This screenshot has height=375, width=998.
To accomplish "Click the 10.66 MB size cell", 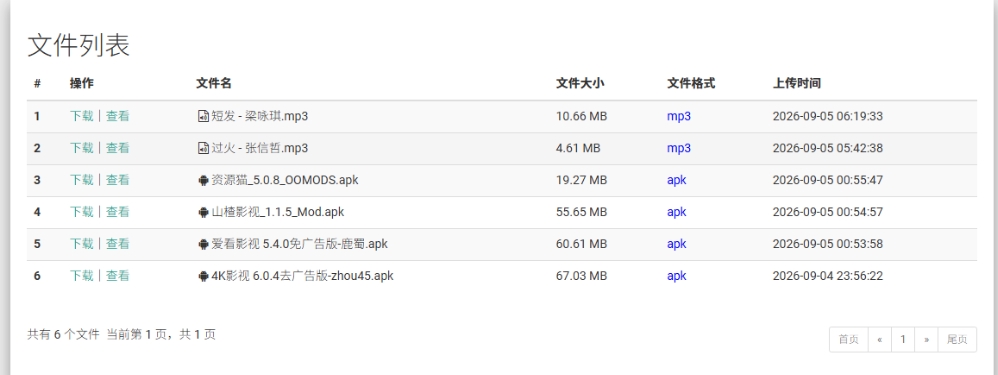I will pyautogui.click(x=581, y=116).
